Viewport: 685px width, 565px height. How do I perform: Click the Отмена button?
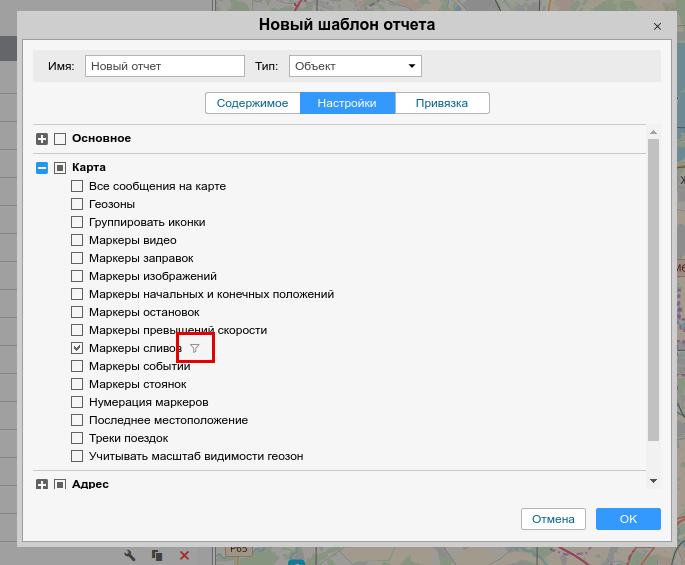pos(553,519)
